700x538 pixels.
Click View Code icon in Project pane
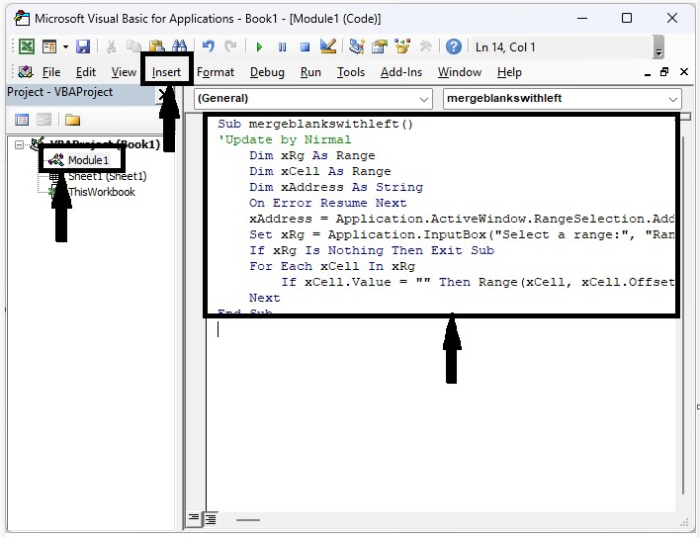click(22, 120)
